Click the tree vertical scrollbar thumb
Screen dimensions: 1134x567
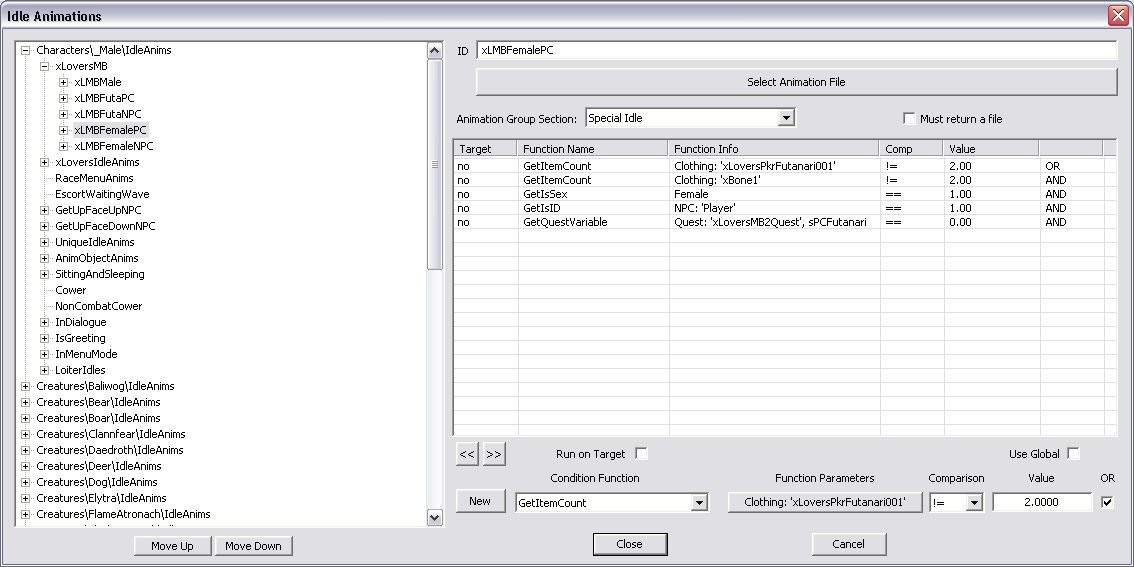[x=435, y=164]
